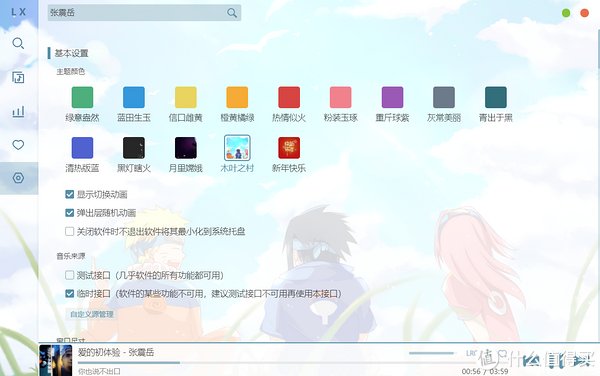Adjust the volume bar in player
Viewport: 600px width, 376px height.
(x=431, y=353)
